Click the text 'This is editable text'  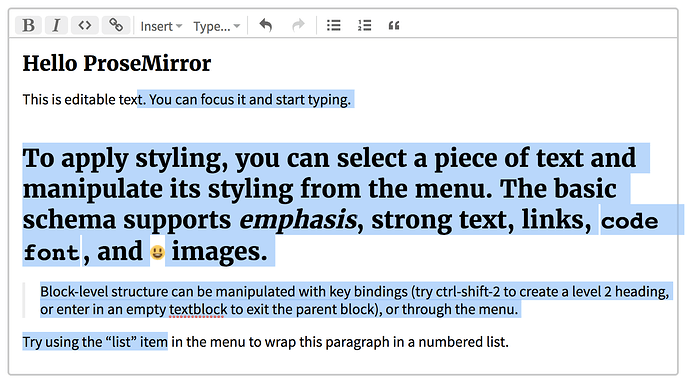84,99
